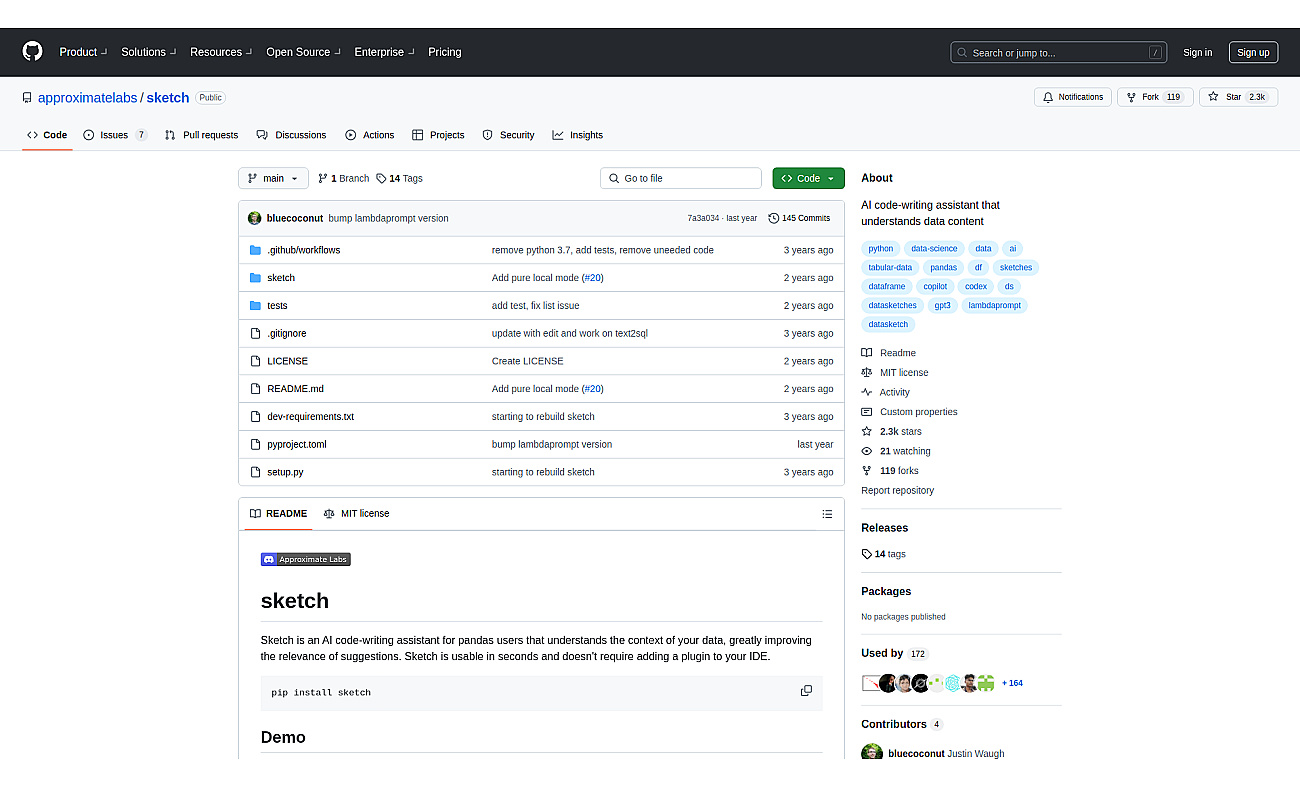The image size is (1300, 788).
Task: Open dev-requirements.txt file icon
Action: (x=256, y=416)
